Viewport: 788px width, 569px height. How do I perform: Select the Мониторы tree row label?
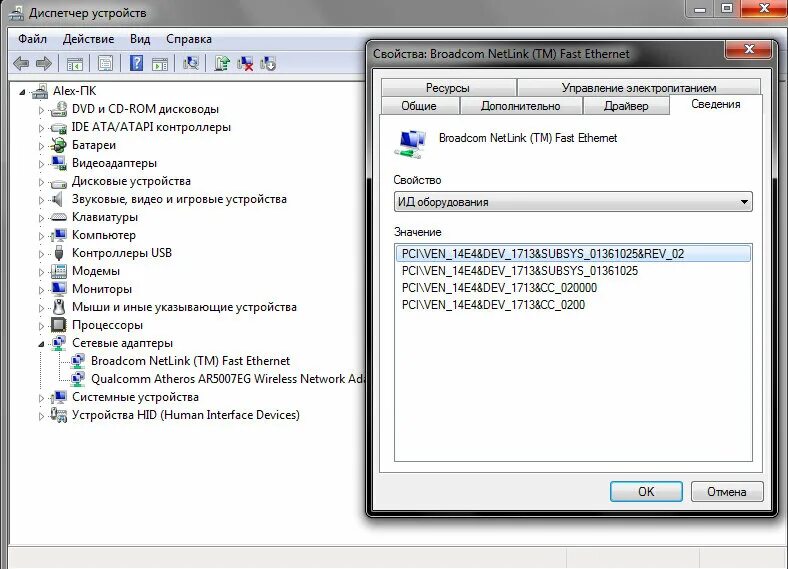102,289
